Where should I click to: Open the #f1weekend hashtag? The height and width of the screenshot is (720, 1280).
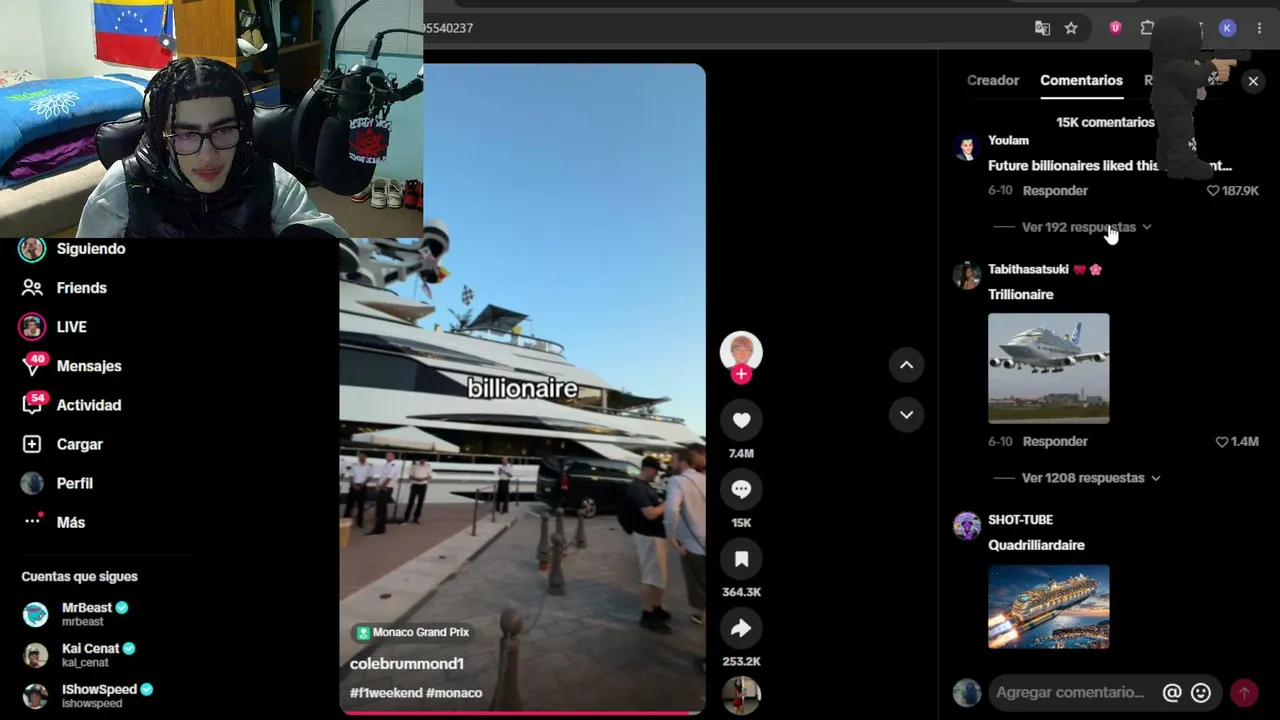click(385, 693)
